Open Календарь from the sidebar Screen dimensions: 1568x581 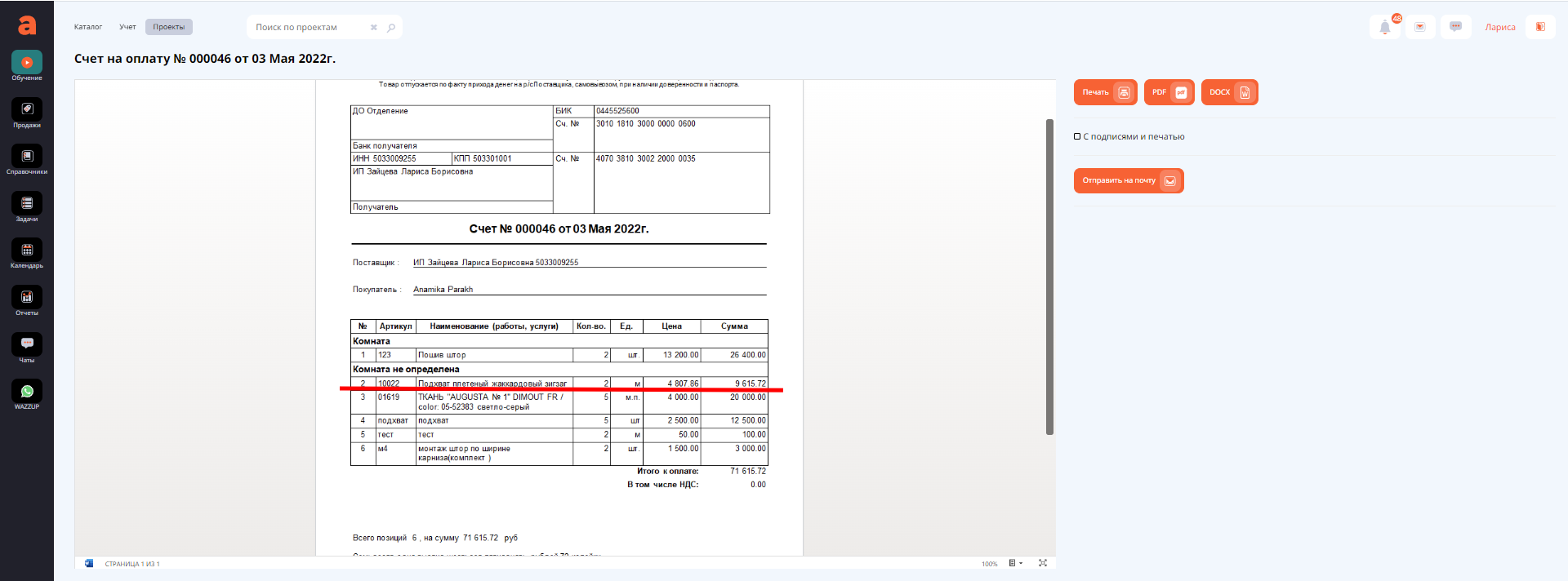pyautogui.click(x=27, y=254)
